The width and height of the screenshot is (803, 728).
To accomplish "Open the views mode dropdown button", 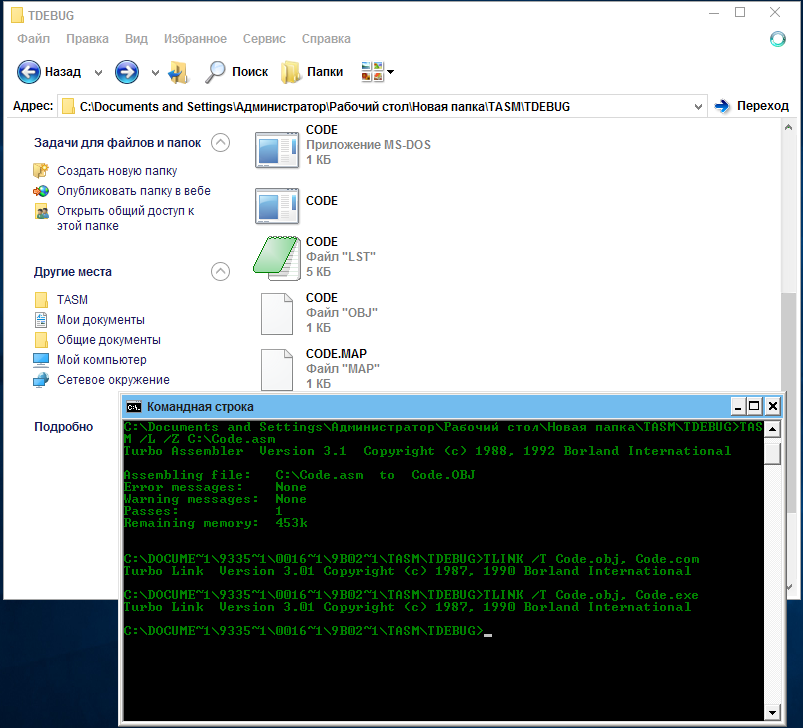I will click(x=377, y=72).
